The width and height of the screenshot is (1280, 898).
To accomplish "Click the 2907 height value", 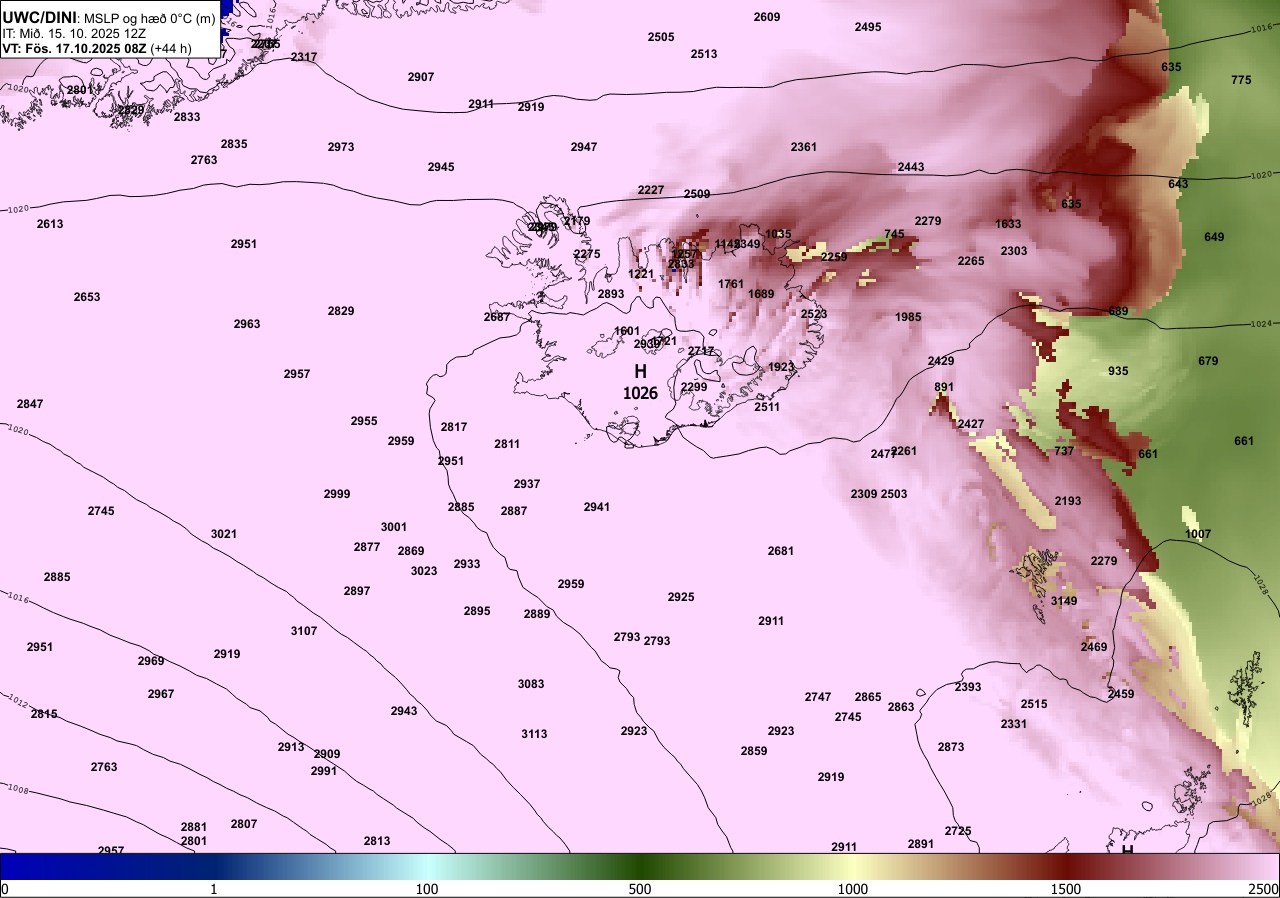I will click(x=421, y=77).
